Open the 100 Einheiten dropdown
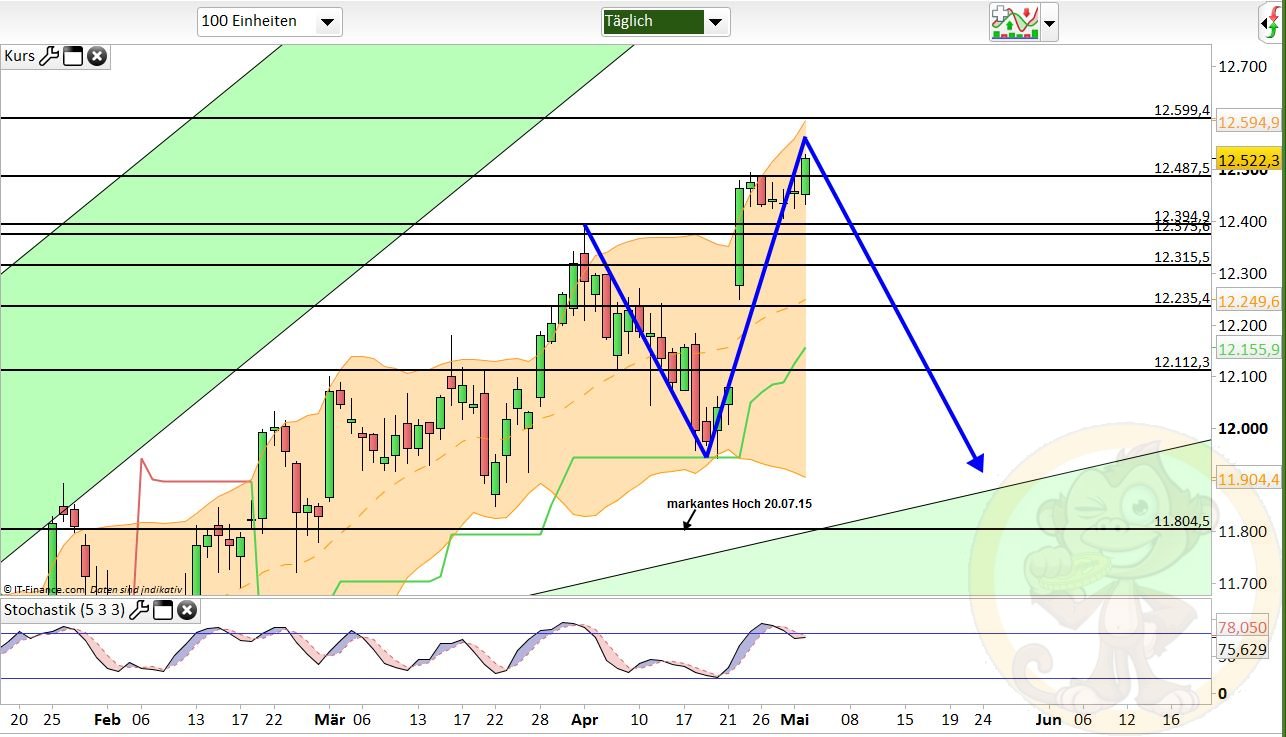The height and width of the screenshot is (737, 1286). (269, 21)
